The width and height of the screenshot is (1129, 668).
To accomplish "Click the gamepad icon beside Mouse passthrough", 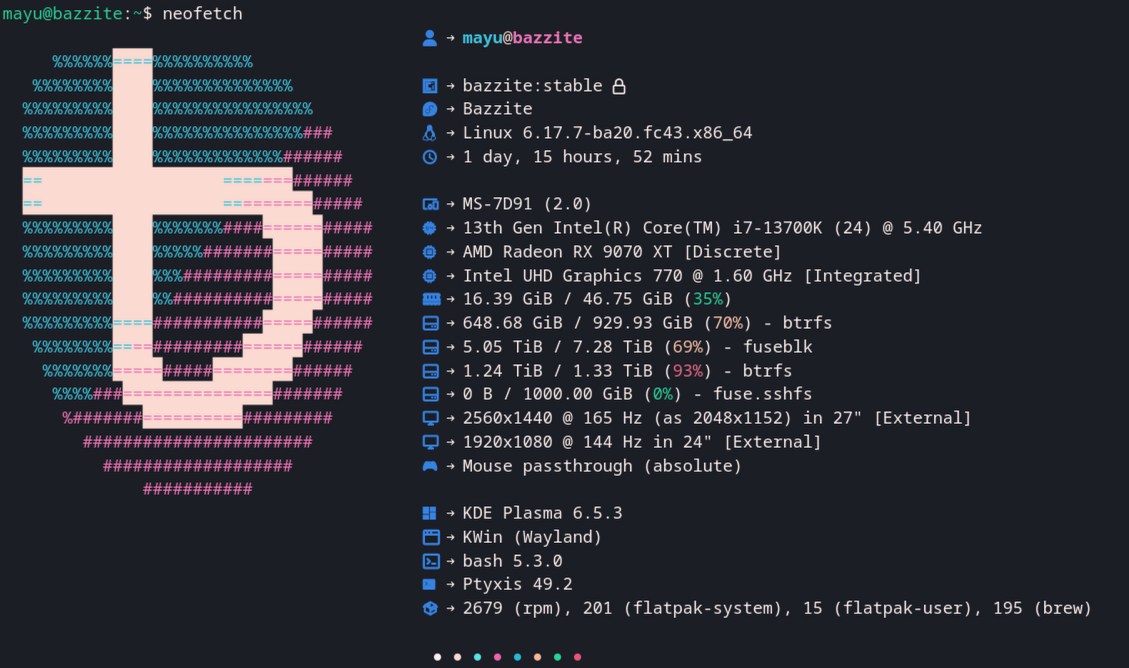I will (x=430, y=466).
